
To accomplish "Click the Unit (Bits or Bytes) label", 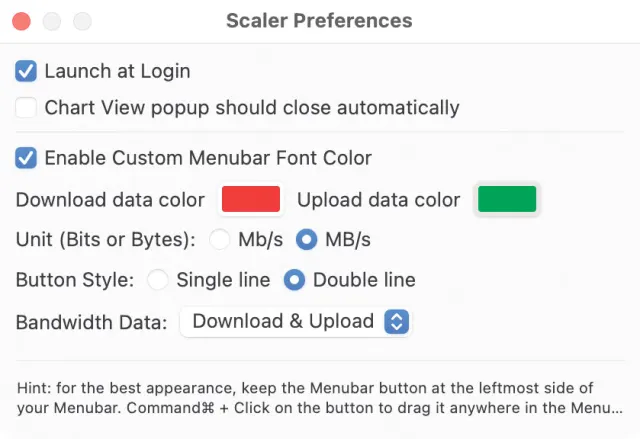I will 106,240.
